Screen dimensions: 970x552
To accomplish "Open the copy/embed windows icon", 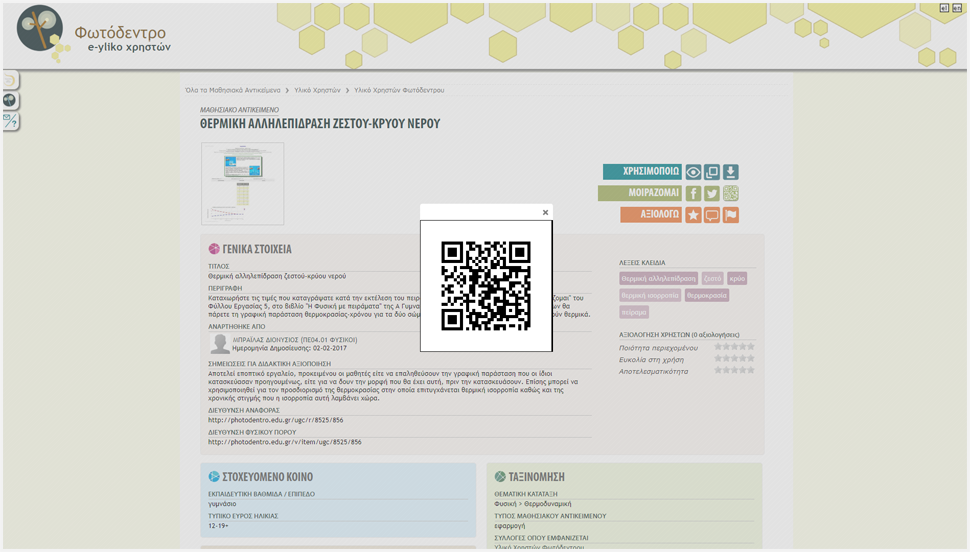I will click(x=712, y=172).
